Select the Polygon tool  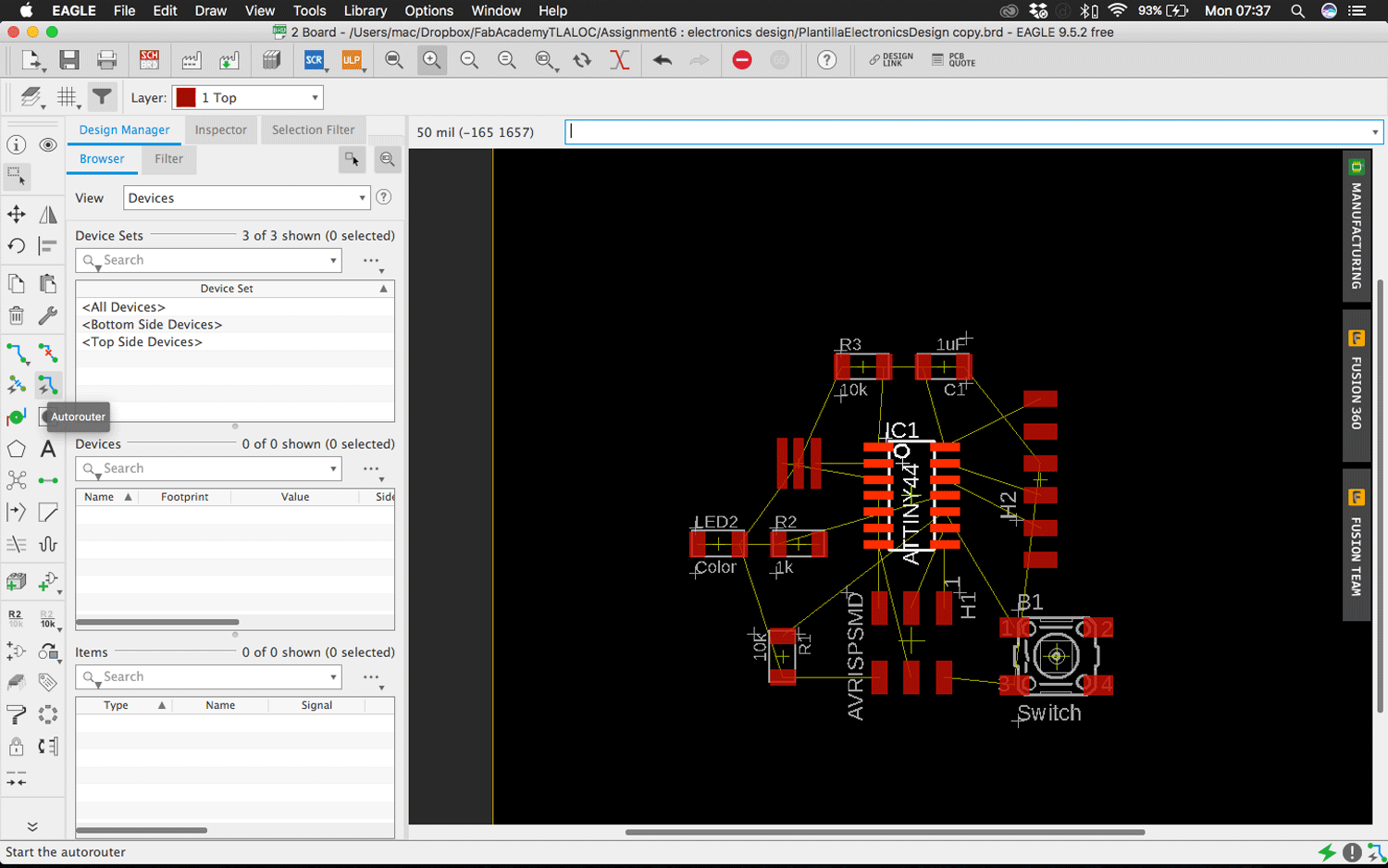pos(17,449)
